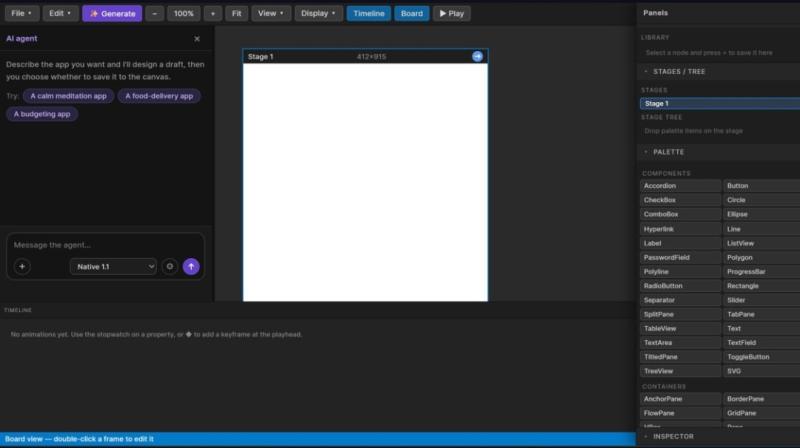Open the File menu
Viewport: 800px width, 448px height.
21,13
